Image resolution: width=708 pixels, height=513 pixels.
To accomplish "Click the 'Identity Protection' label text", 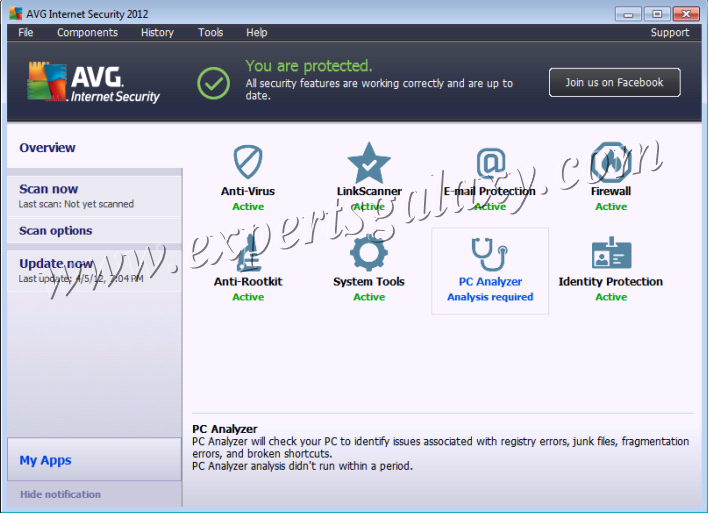I will [611, 281].
